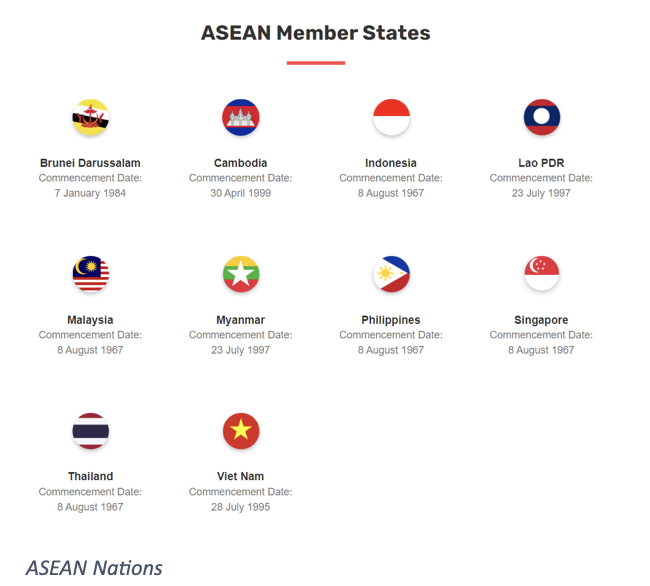The width and height of the screenshot is (650, 586).
Task: Open the Indonesia country name link
Action: (x=391, y=163)
